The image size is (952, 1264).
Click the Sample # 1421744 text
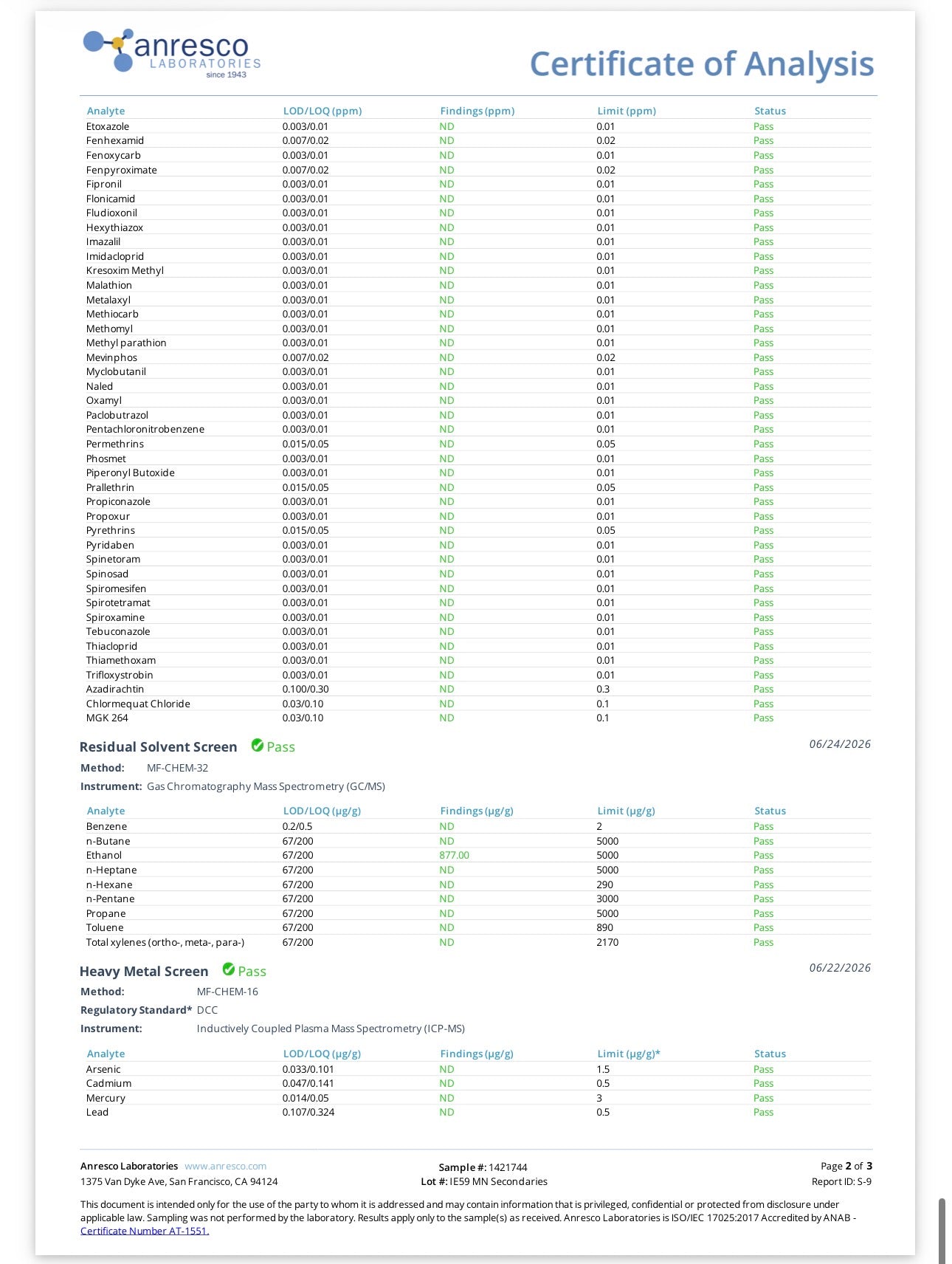coord(483,1167)
